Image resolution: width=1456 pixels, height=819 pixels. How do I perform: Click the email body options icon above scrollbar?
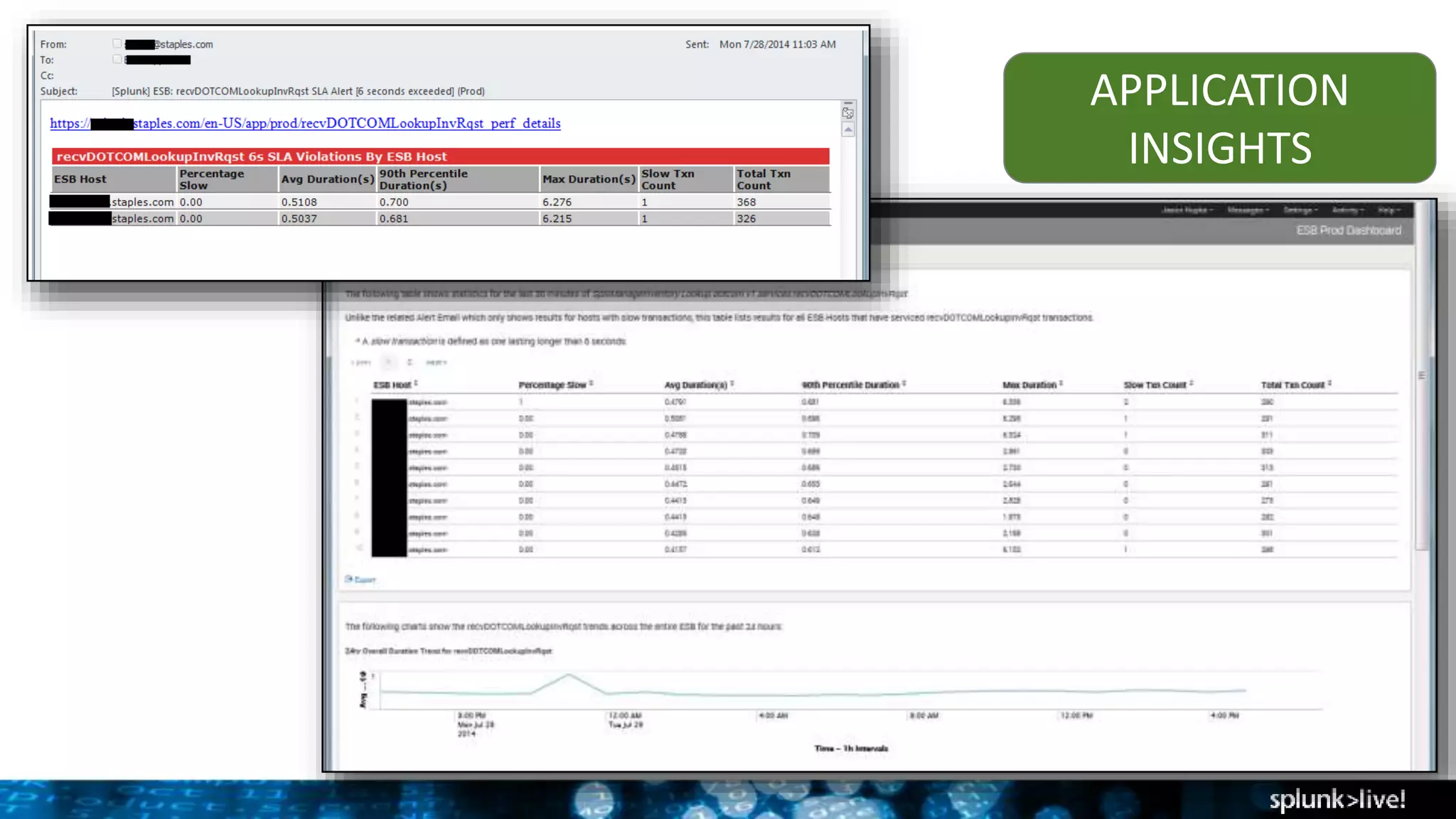[x=847, y=112]
